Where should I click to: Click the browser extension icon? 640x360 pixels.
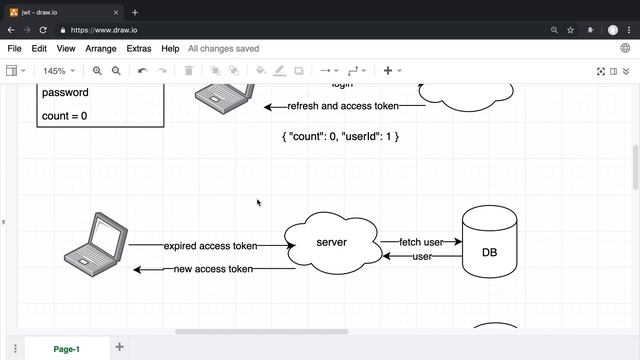[x=590, y=30]
